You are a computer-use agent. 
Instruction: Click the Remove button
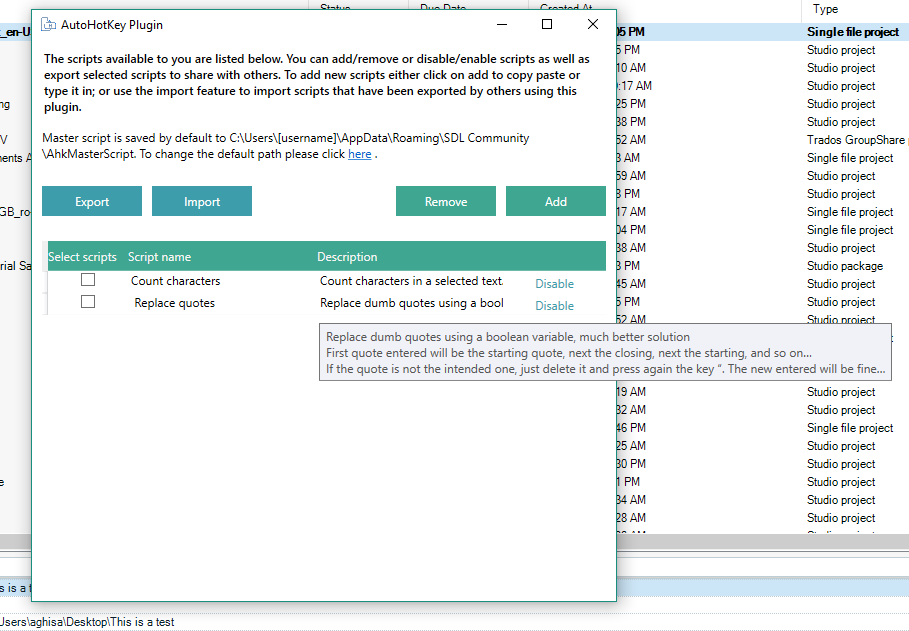[x=446, y=201]
